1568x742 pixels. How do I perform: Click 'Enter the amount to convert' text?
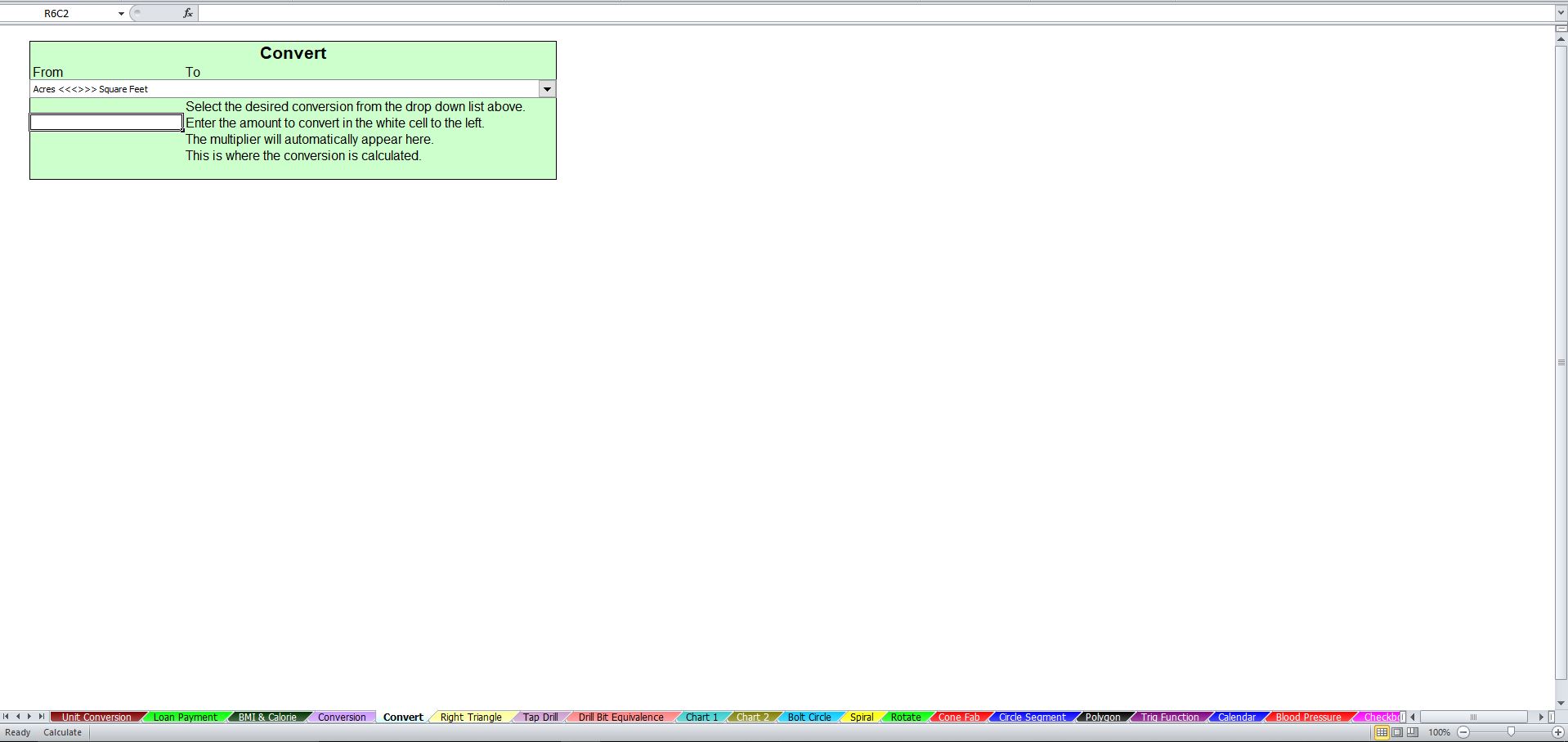point(335,123)
